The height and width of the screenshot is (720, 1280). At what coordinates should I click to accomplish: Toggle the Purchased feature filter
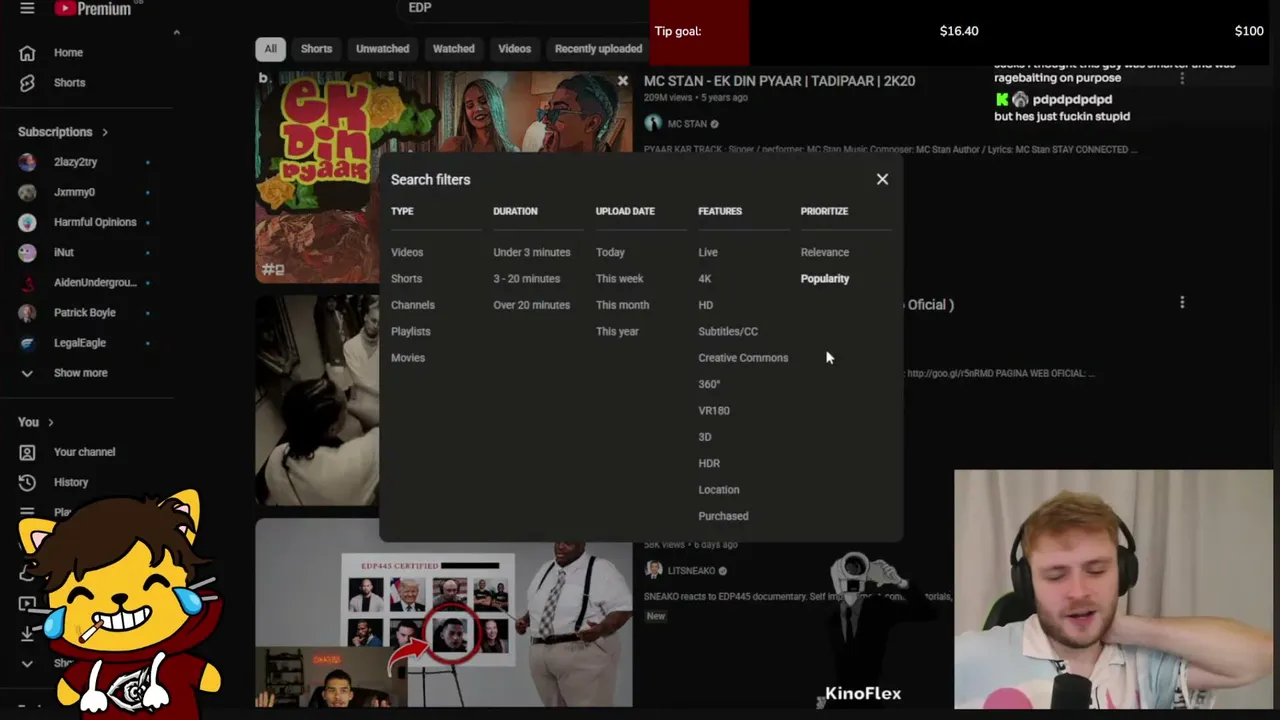[x=723, y=516]
